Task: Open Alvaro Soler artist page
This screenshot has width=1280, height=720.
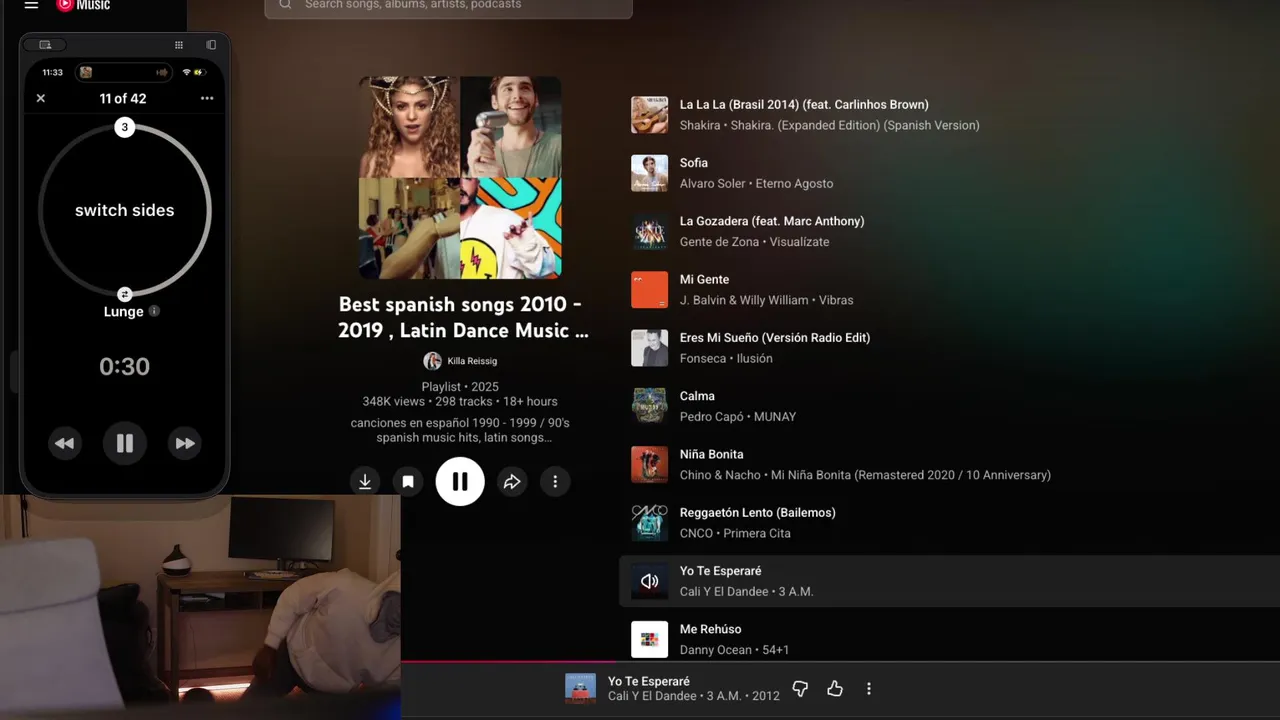Action: (713, 184)
